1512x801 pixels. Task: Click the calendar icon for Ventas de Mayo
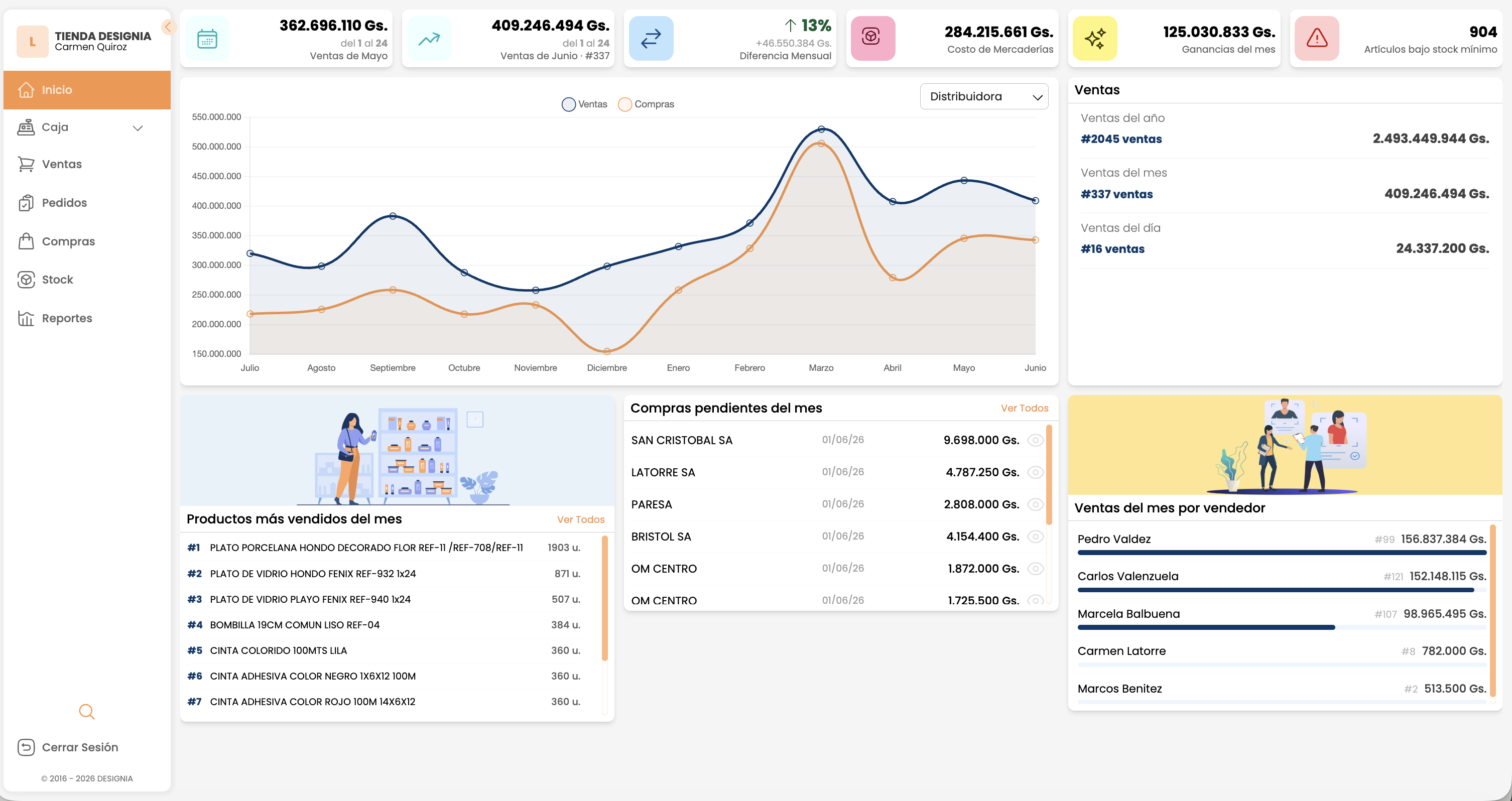(x=207, y=39)
